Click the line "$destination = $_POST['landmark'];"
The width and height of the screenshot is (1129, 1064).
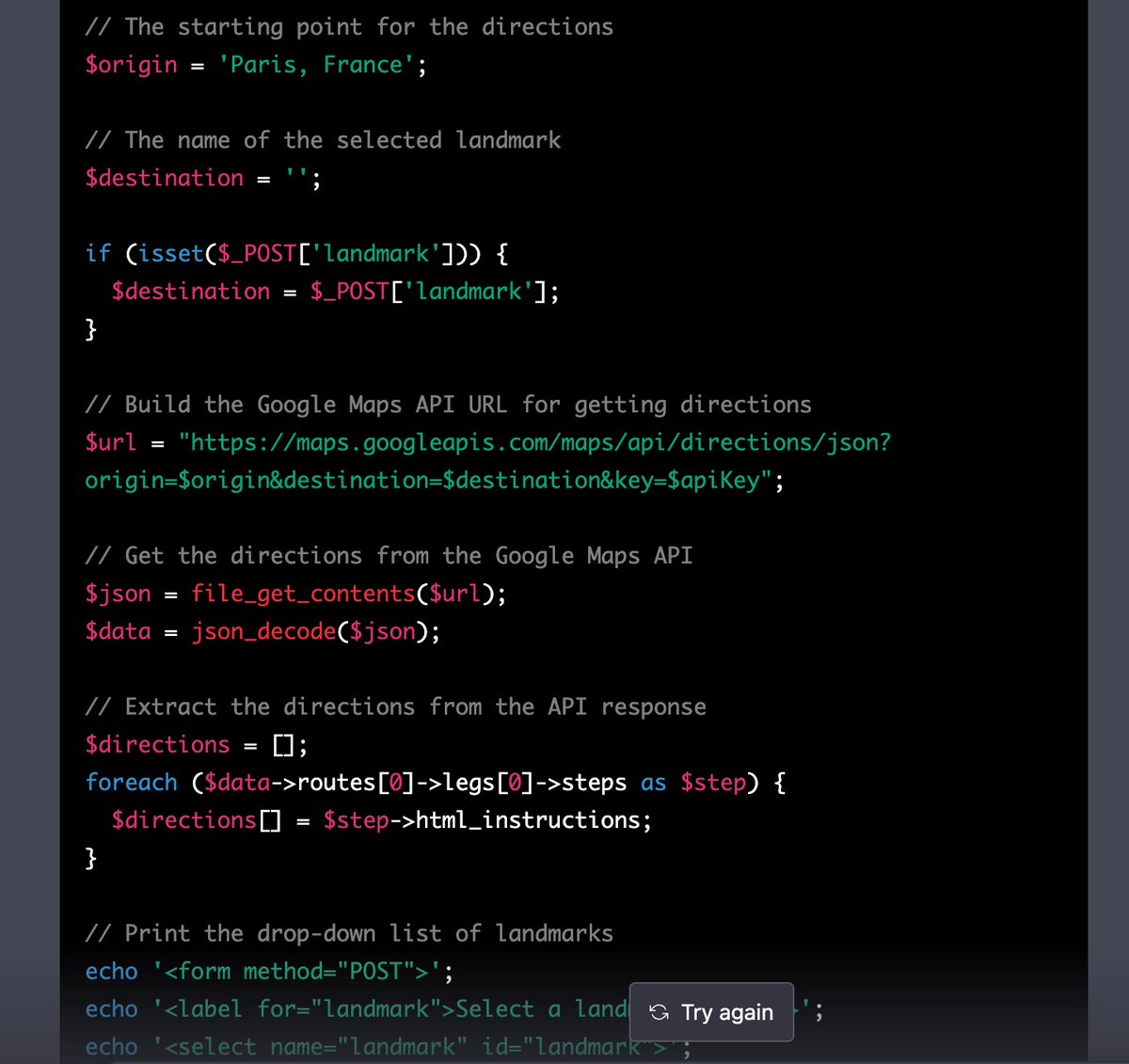tap(335, 292)
